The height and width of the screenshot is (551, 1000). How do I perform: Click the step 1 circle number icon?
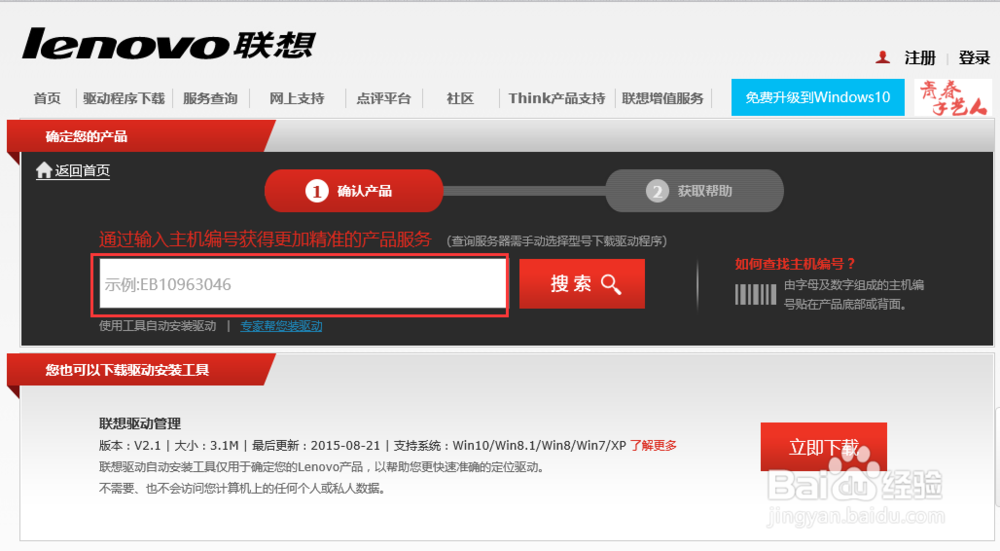(316, 191)
